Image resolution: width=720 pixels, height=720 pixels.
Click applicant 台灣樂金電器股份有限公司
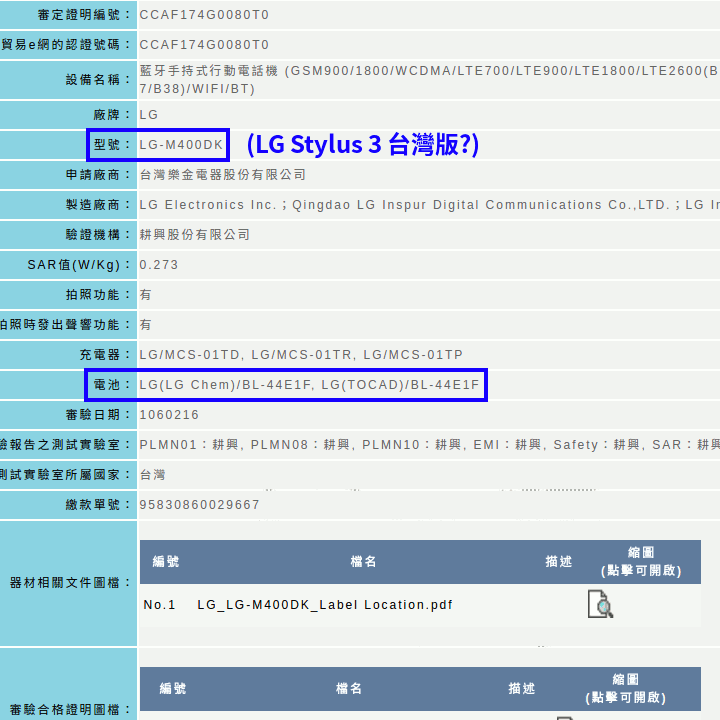click(223, 174)
